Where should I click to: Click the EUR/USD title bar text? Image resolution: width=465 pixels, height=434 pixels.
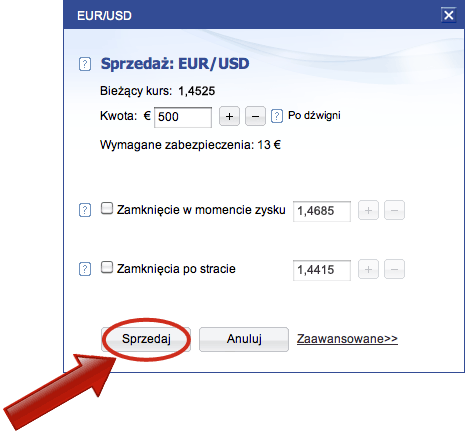104,16
